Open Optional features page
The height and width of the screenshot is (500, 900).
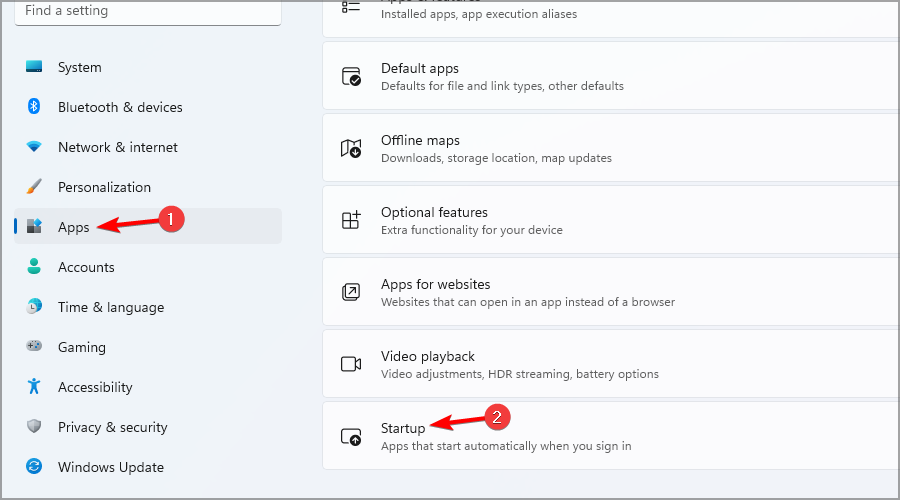click(x=611, y=220)
